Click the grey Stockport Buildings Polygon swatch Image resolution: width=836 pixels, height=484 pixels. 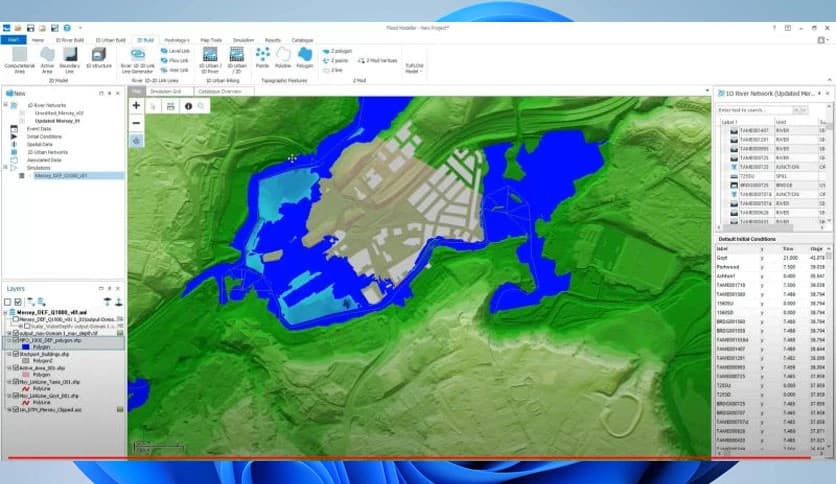point(26,361)
